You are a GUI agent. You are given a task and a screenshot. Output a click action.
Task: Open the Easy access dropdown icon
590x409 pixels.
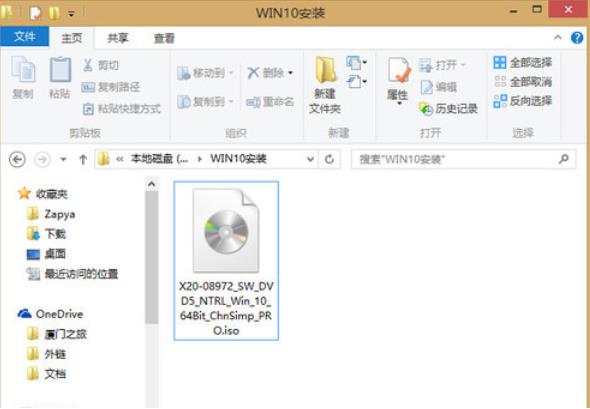356,81
